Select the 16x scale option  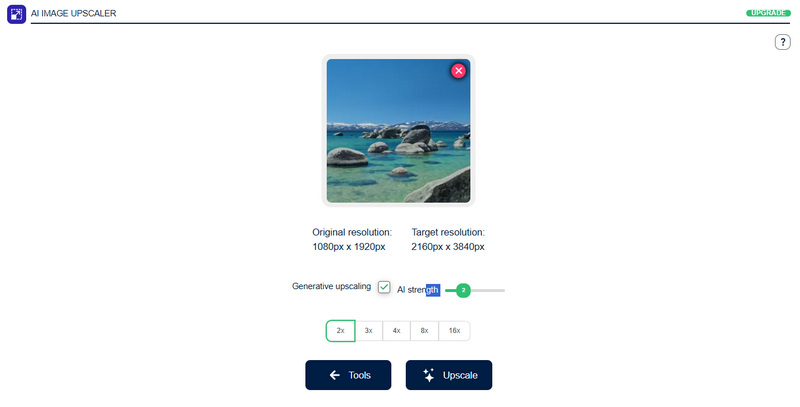coord(454,330)
